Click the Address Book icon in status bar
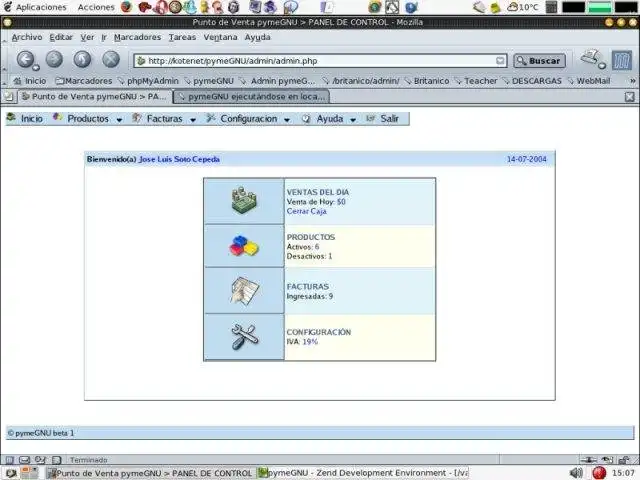 [56, 460]
